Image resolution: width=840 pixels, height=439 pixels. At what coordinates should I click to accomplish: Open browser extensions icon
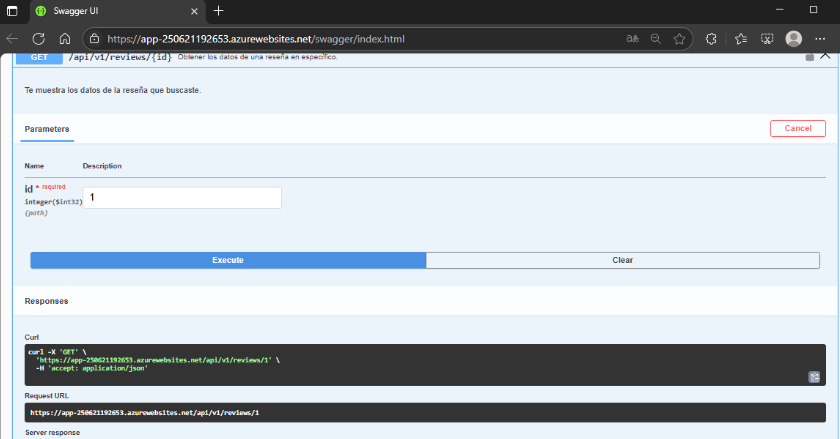711,39
